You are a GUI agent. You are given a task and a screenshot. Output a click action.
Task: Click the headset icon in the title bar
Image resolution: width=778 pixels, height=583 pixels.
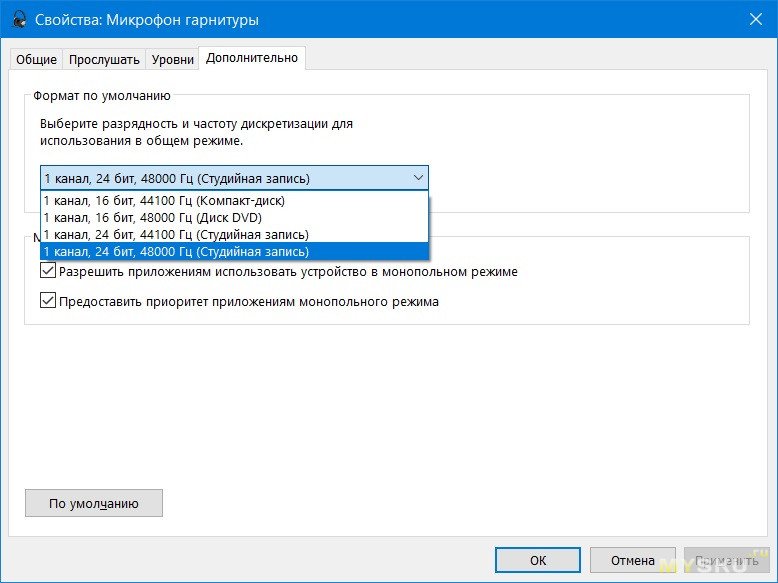tap(17, 19)
